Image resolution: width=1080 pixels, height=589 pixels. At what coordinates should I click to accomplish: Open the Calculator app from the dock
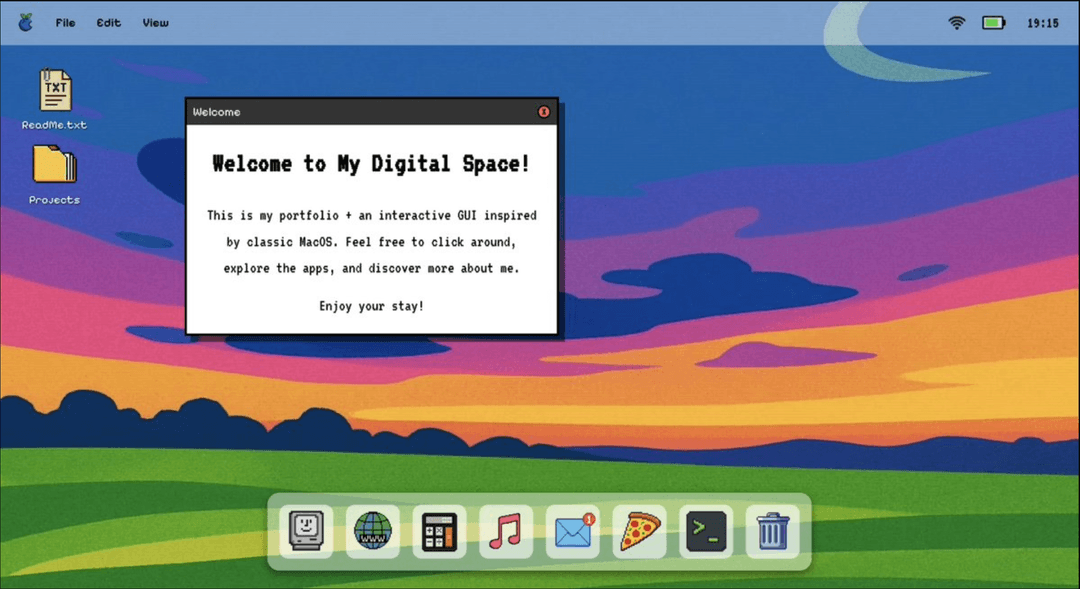point(438,531)
